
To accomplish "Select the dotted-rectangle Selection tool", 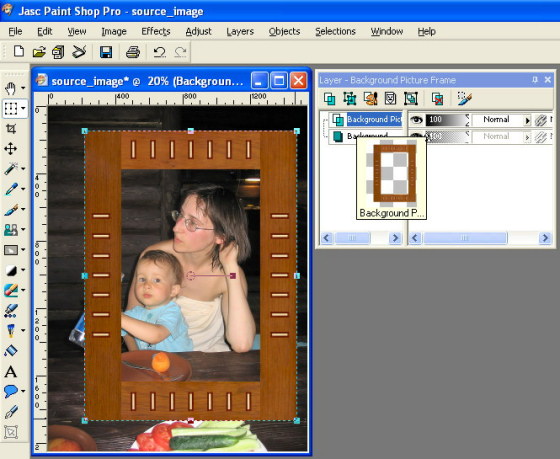I will pos(11,108).
